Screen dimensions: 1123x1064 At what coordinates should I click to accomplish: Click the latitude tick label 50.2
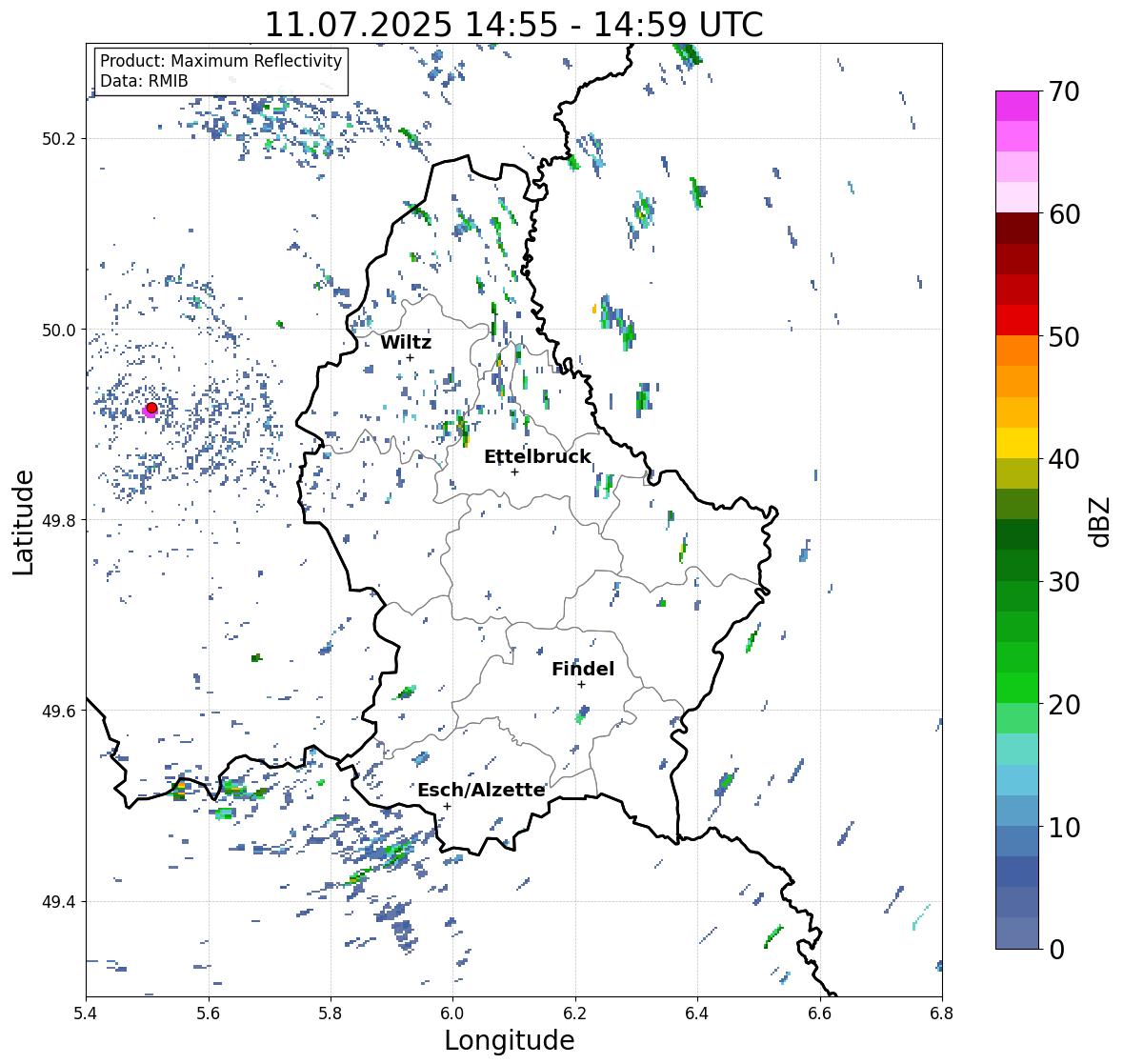(x=59, y=139)
